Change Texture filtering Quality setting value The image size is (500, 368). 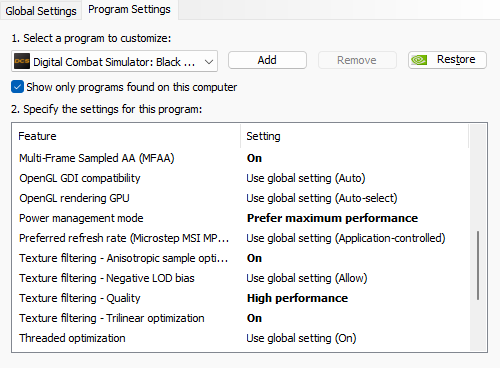[x=297, y=298]
